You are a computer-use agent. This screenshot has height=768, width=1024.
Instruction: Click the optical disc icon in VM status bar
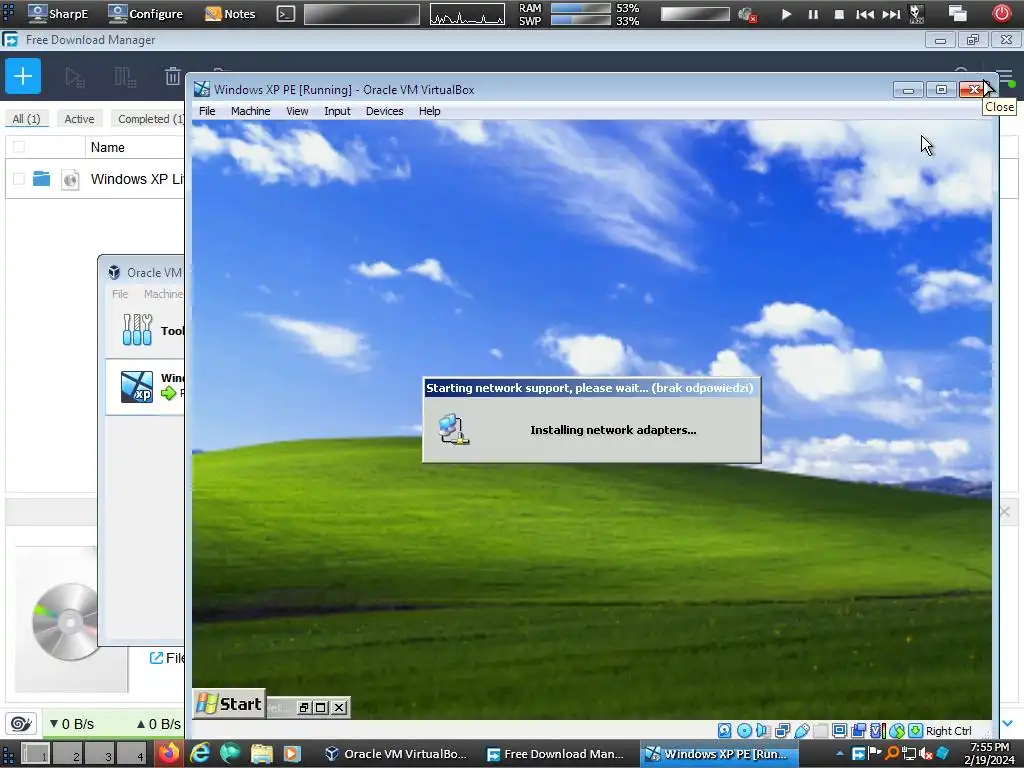tap(744, 730)
